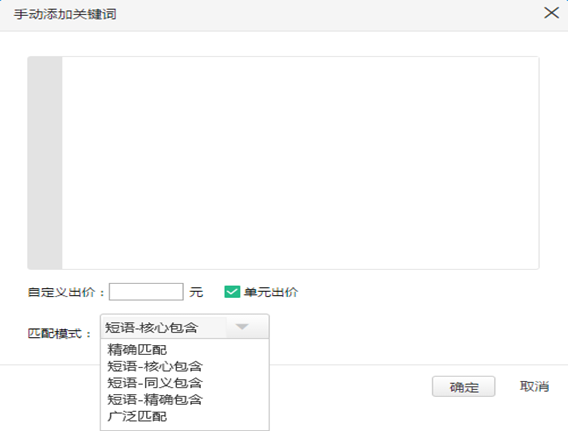Select the 短语-精确包含 match option
This screenshot has width=568, height=431.
click(155, 399)
